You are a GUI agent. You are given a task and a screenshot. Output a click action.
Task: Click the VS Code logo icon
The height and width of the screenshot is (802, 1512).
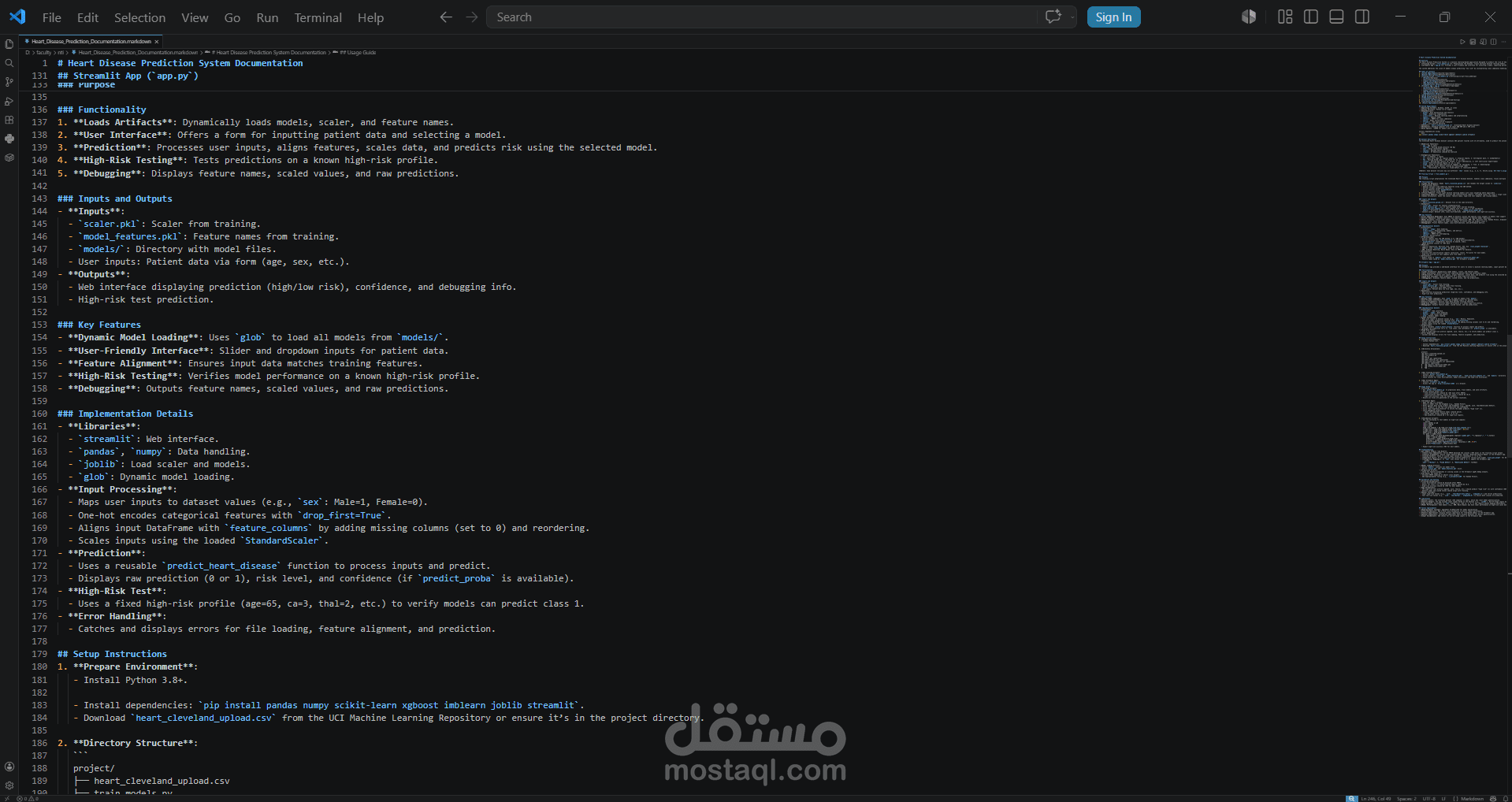click(x=17, y=17)
